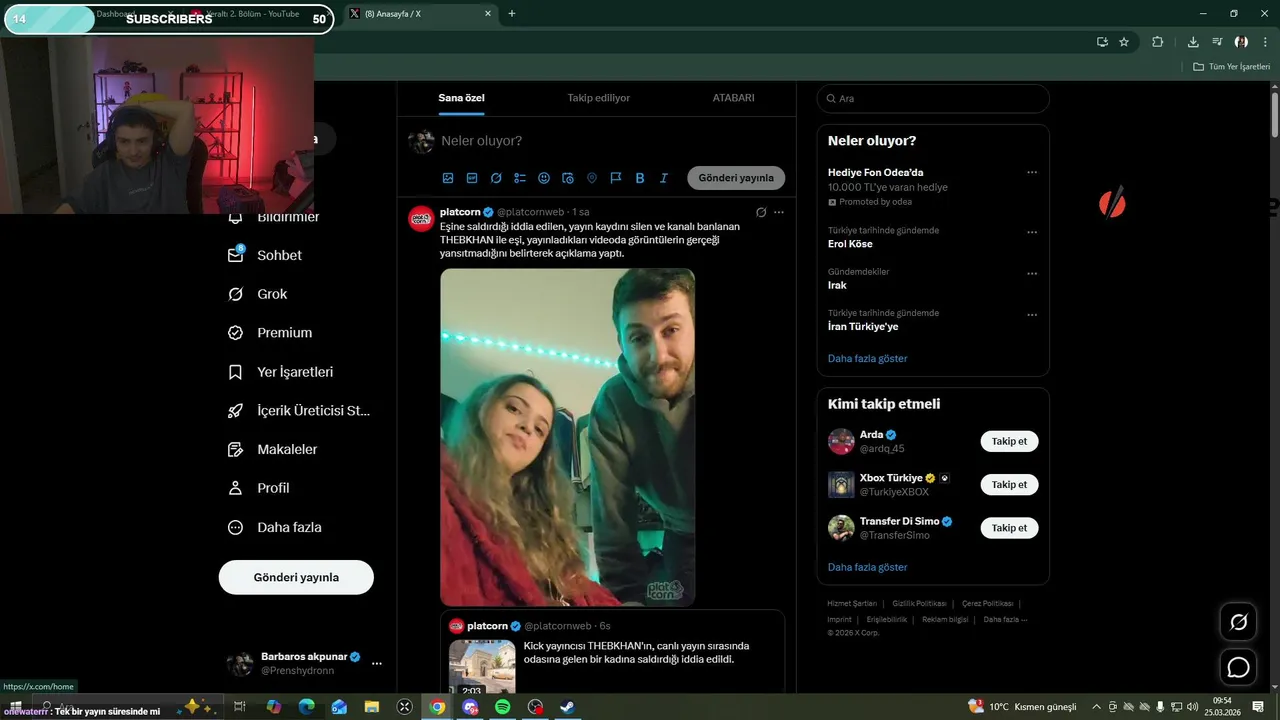Expand Daha fazla in the sidebar
The height and width of the screenshot is (720, 1280).
[275, 527]
